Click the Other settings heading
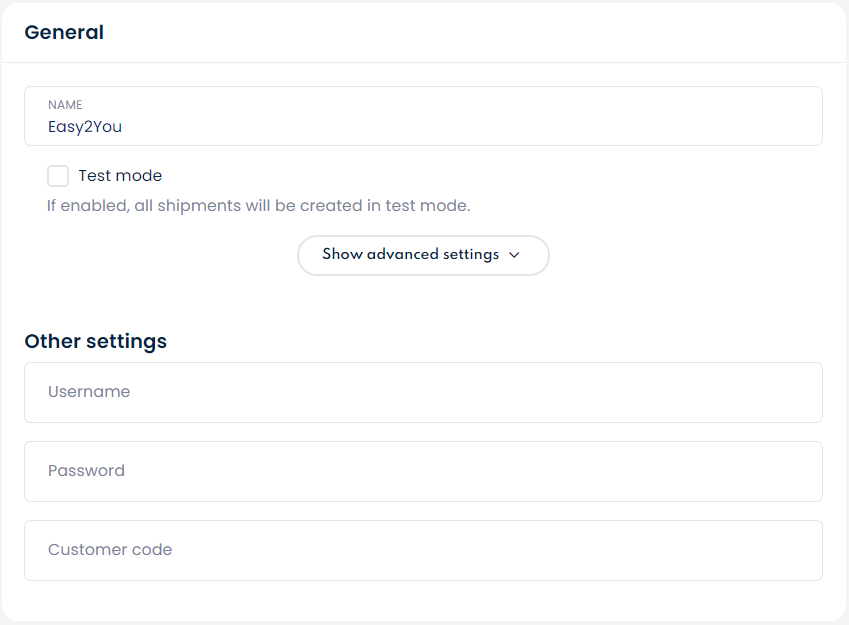Viewport: 849px width, 625px height. [96, 341]
